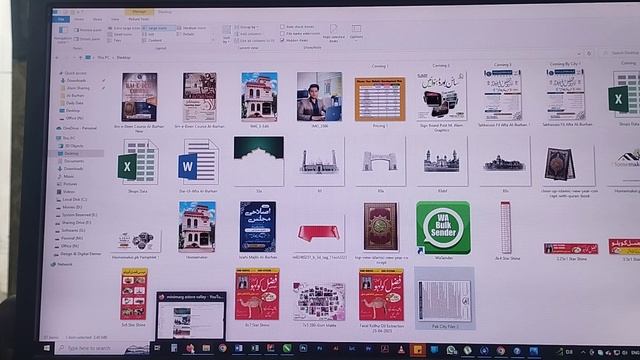The width and height of the screenshot is (640, 360).
Task: Switch layout to List view
Action: point(148,34)
